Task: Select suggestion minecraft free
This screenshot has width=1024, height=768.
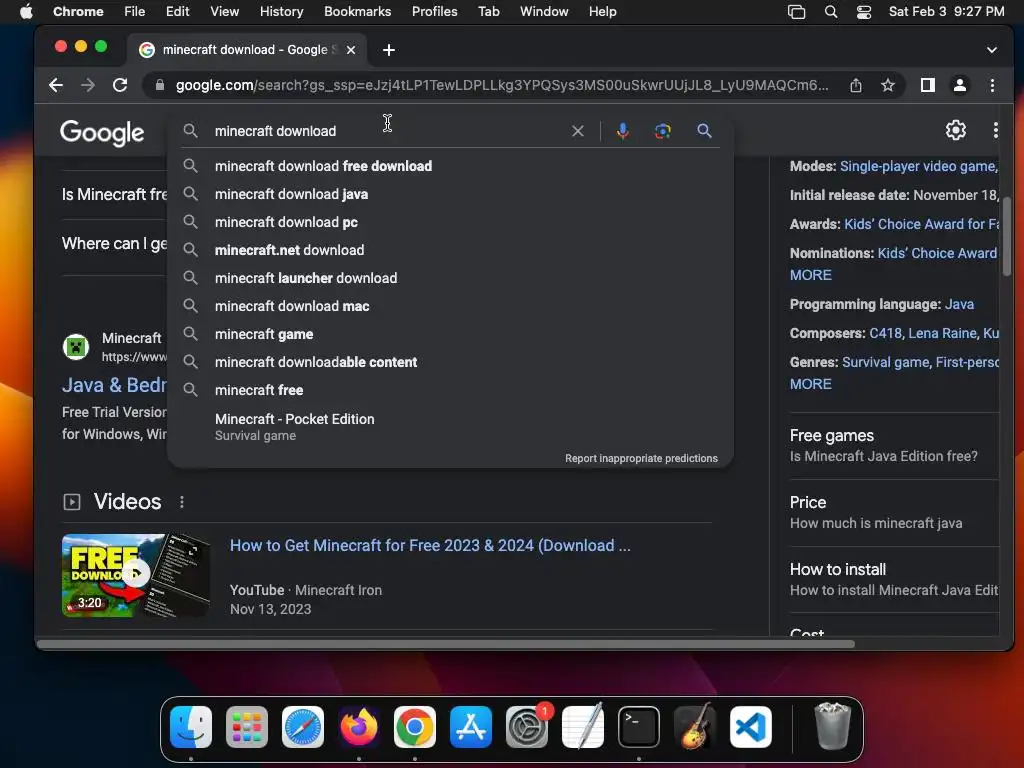Action: point(450,391)
